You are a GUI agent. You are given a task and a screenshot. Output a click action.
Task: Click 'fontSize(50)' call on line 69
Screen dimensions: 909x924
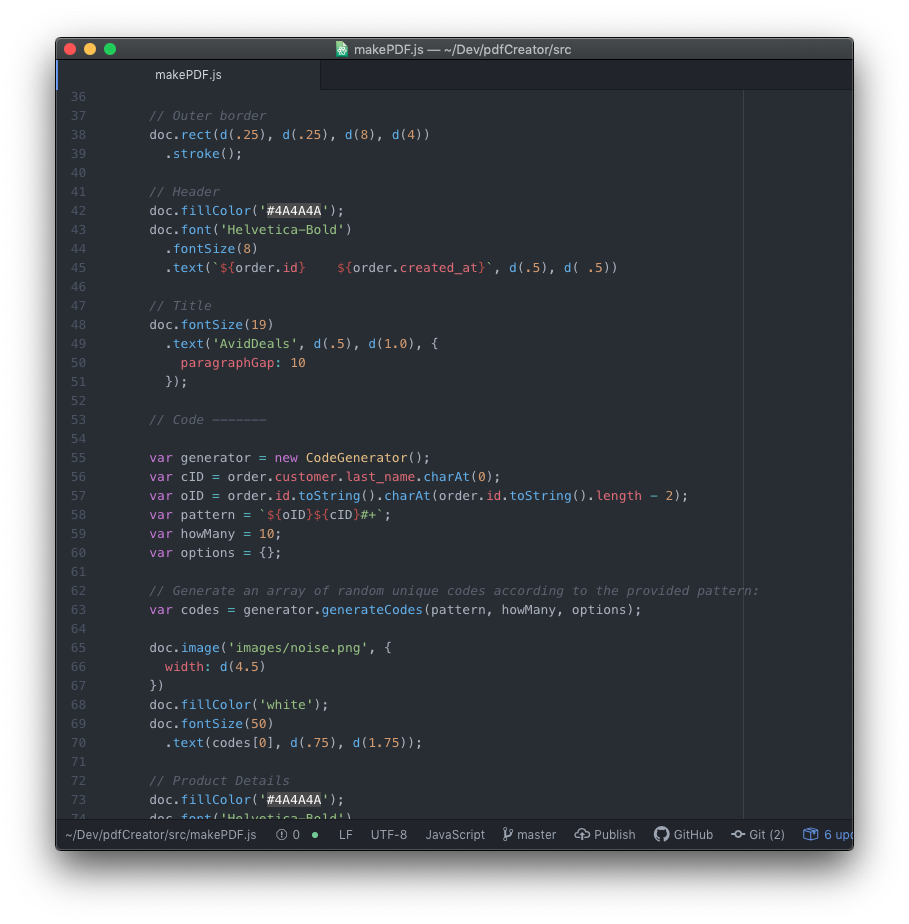coord(227,724)
